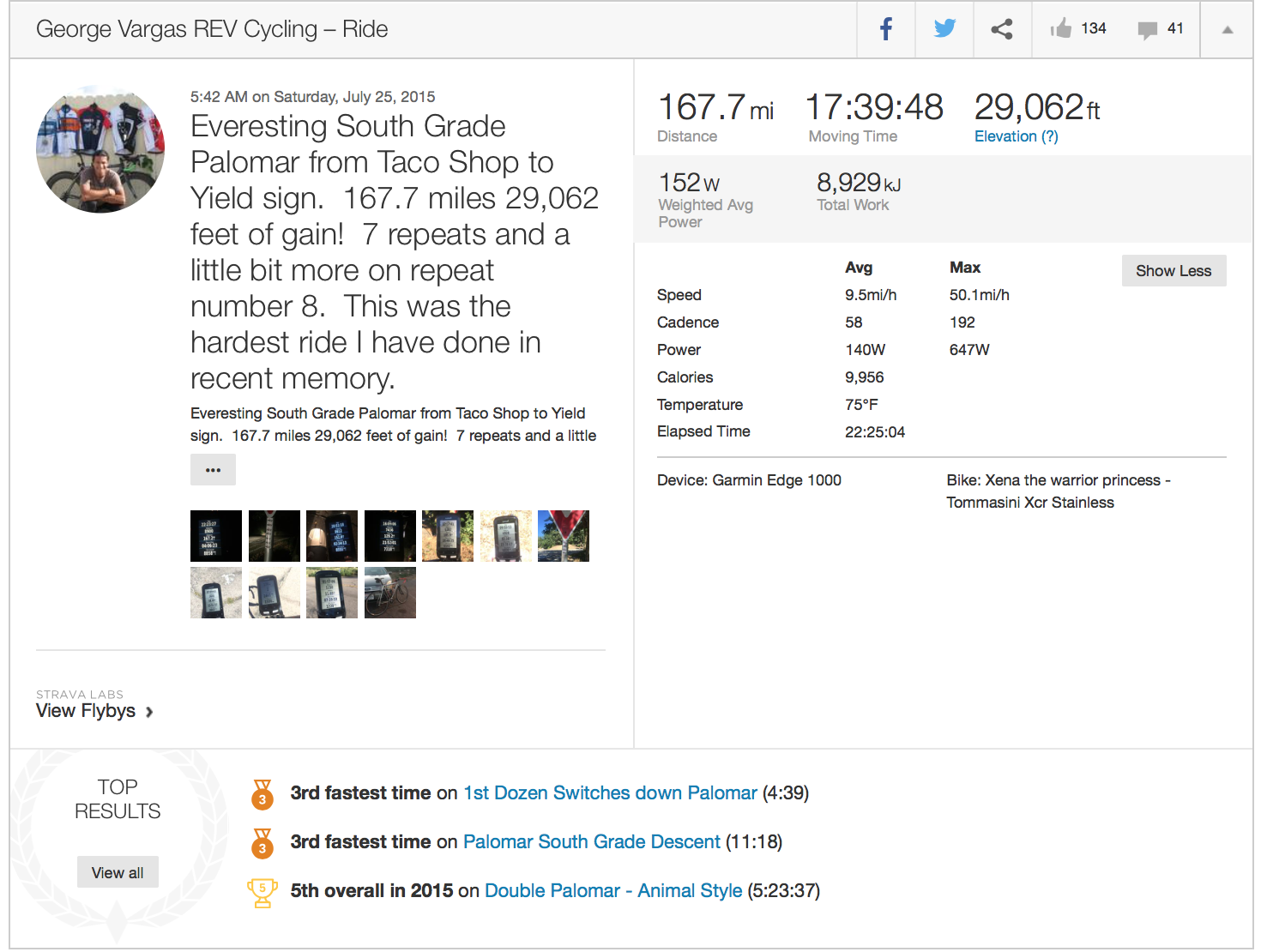1261x952 pixels.
Task: Open Double Palomar - Animal Style segment
Action: pos(613,891)
